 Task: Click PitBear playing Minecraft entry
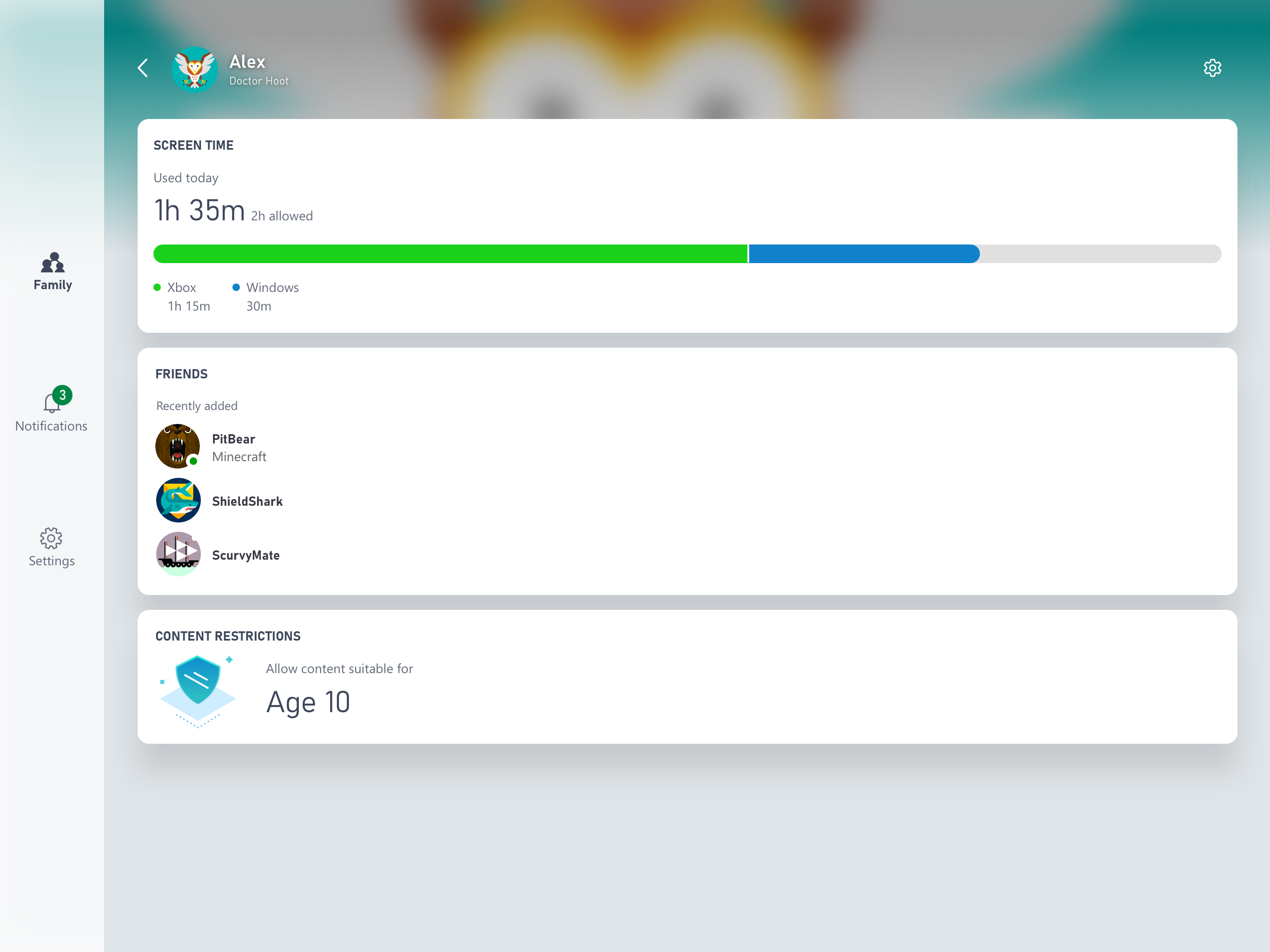tap(239, 447)
